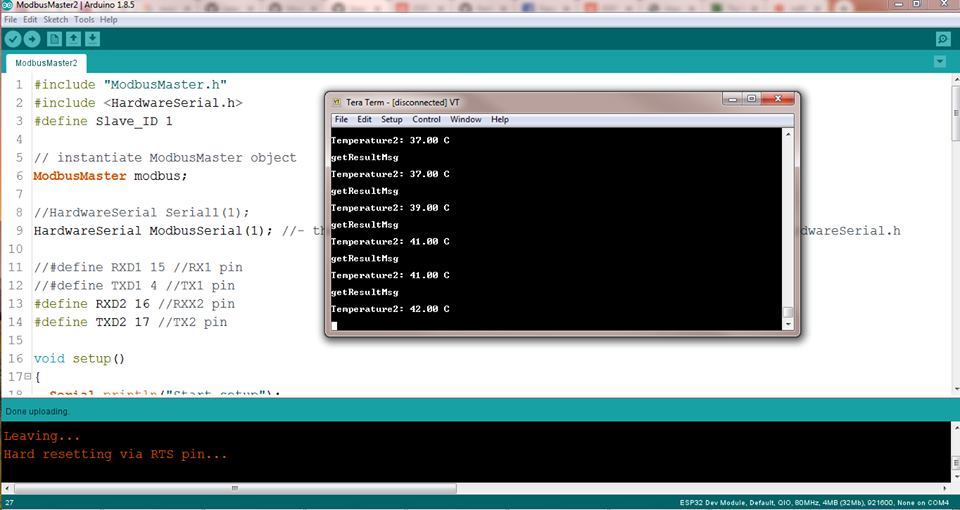Viewport: 960px width, 510px height.
Task: Minimize the Tera Term window
Action: click(732, 99)
